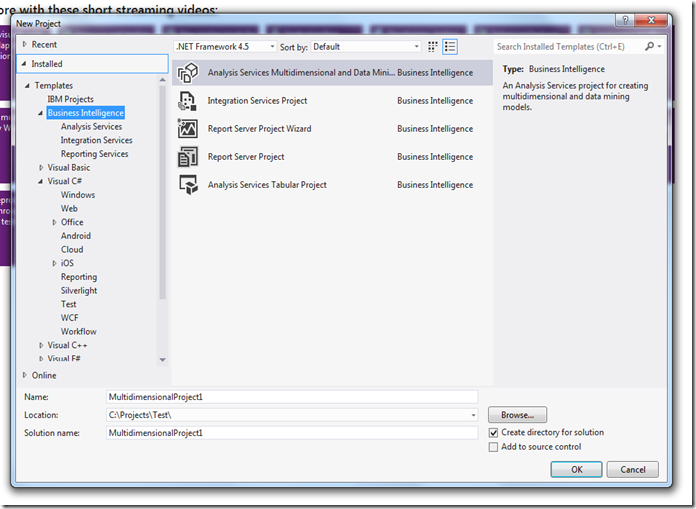Uncheck Create directory for solution
Image resolution: width=696 pixels, height=509 pixels.
[493, 432]
